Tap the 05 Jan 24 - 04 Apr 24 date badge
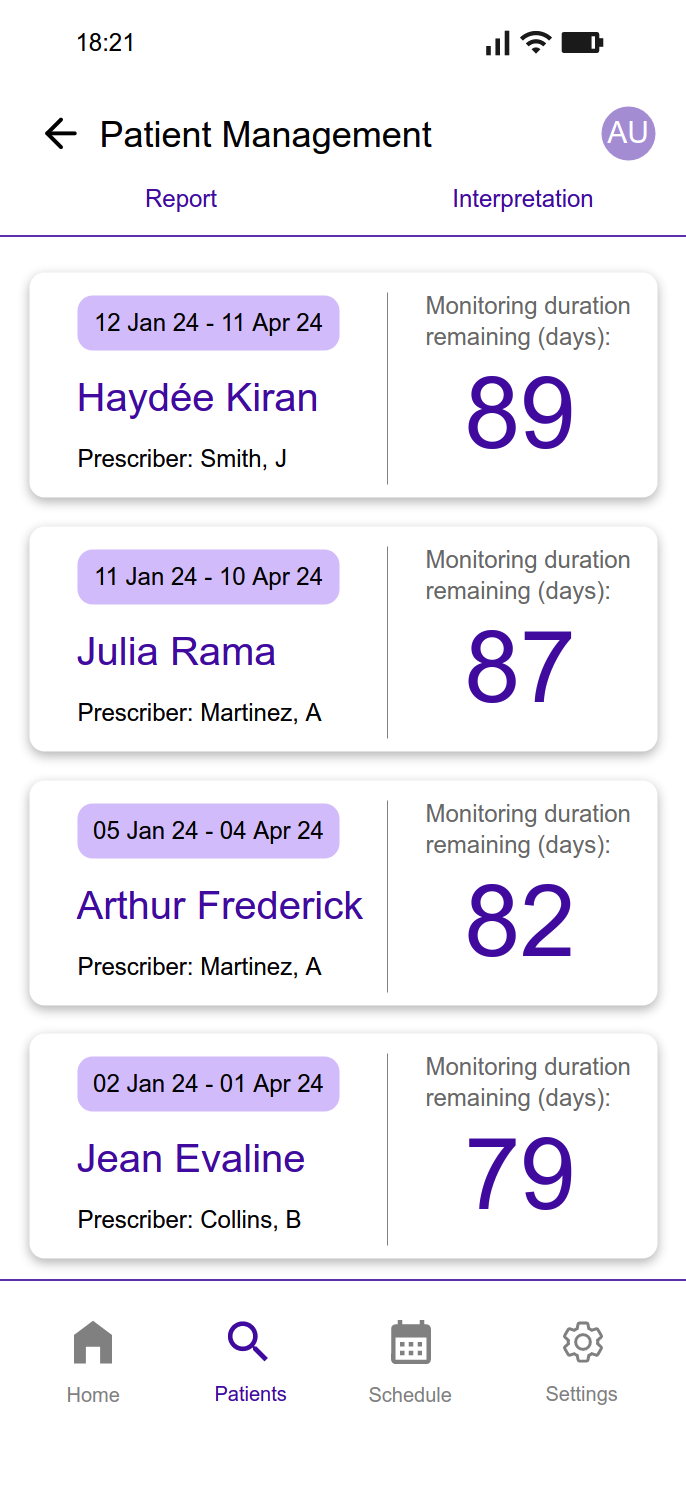 coord(208,831)
